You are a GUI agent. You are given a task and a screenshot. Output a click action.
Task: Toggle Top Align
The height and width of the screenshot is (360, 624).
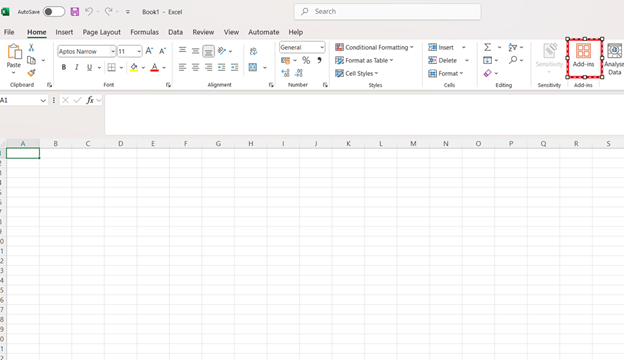pyautogui.click(x=182, y=51)
